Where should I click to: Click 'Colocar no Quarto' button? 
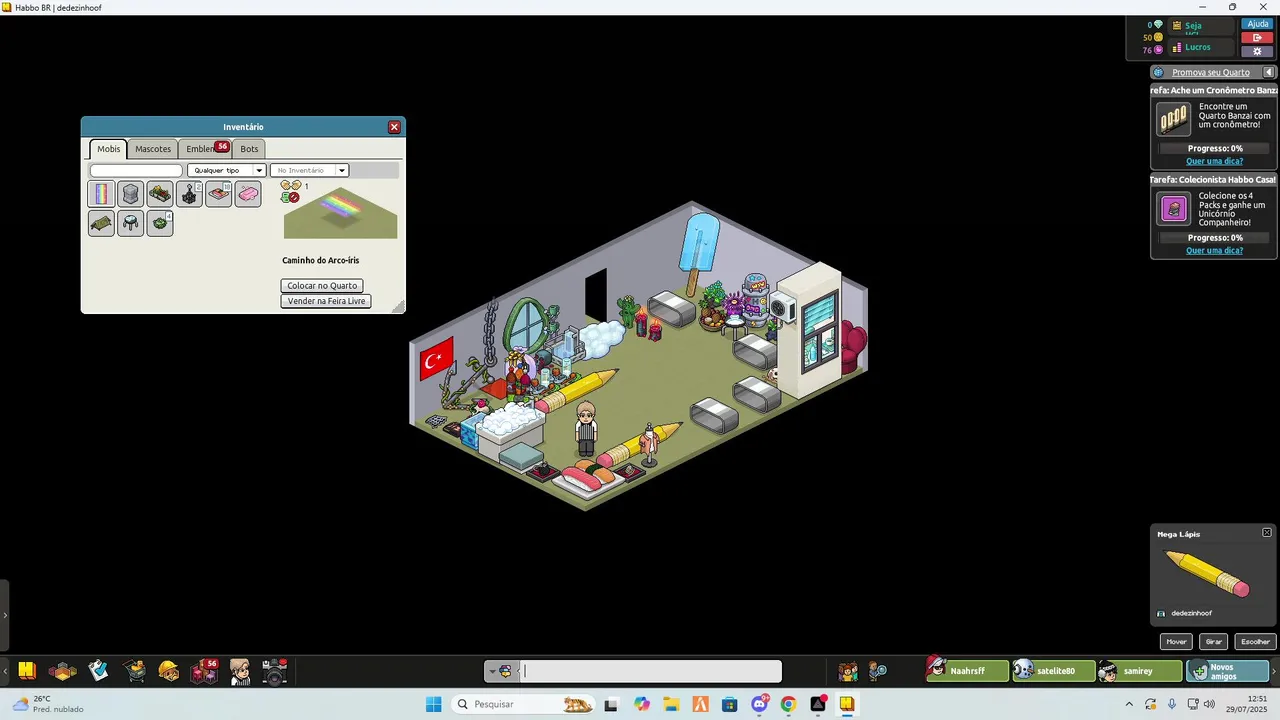322,285
